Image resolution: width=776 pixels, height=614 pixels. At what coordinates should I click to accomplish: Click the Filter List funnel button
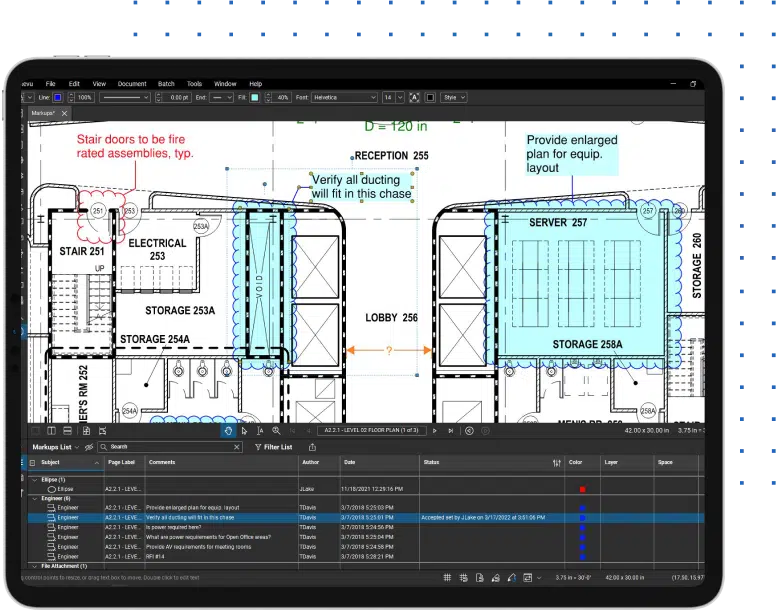273,447
